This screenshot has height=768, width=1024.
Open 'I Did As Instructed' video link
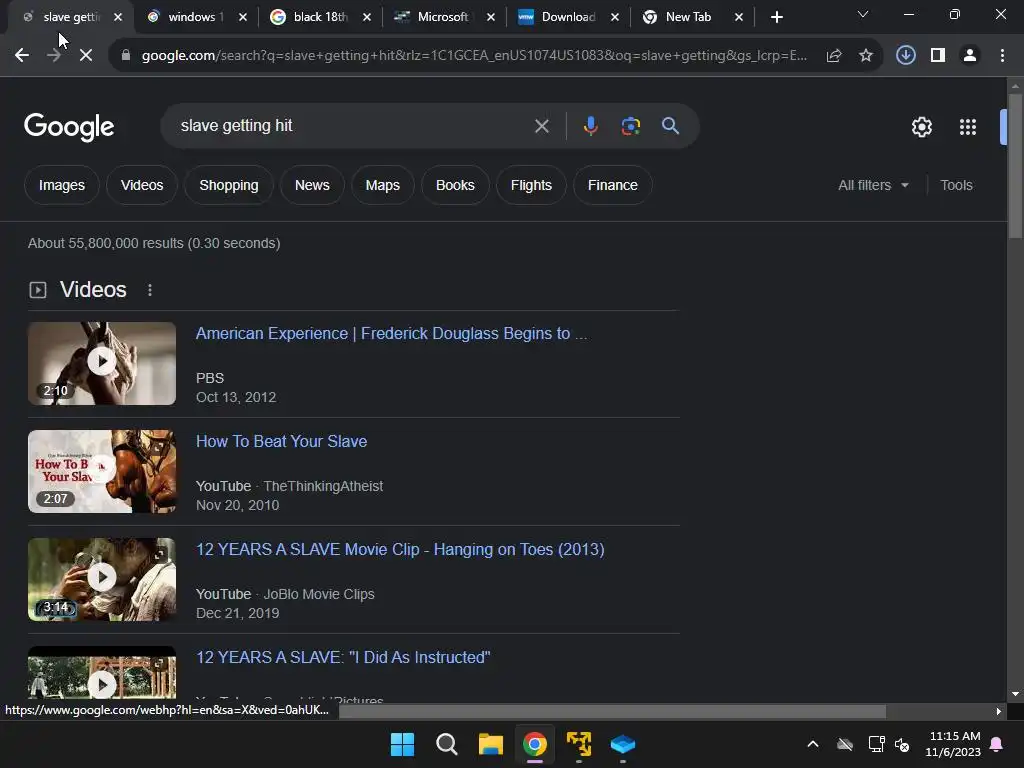click(x=343, y=658)
